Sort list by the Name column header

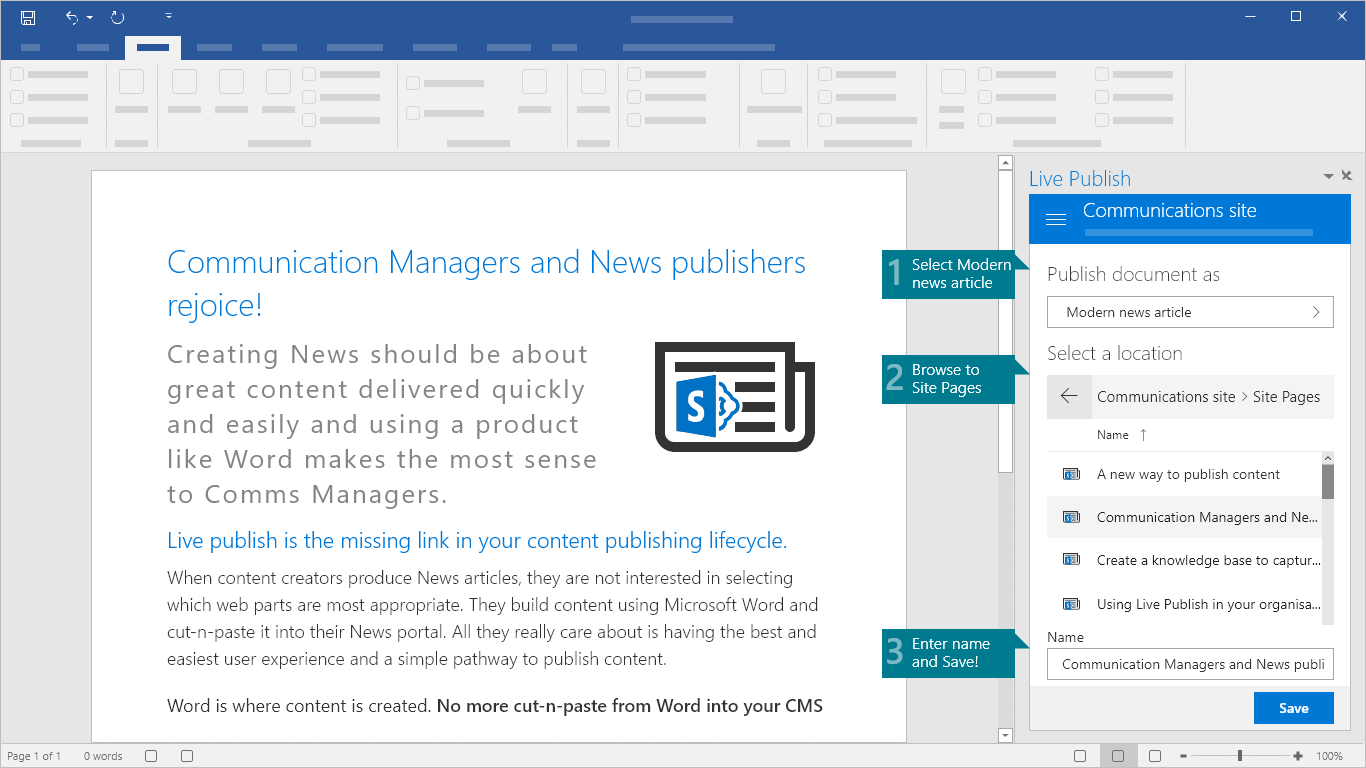(x=1112, y=435)
